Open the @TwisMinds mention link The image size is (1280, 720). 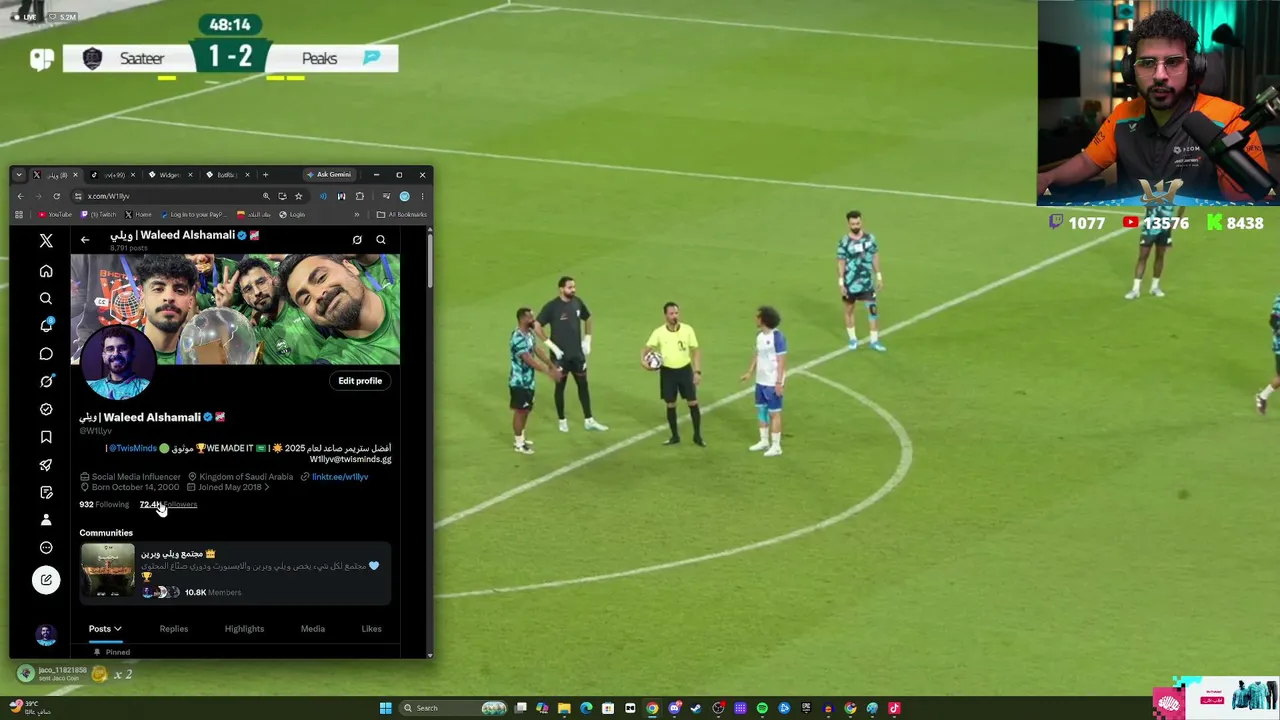pos(133,448)
